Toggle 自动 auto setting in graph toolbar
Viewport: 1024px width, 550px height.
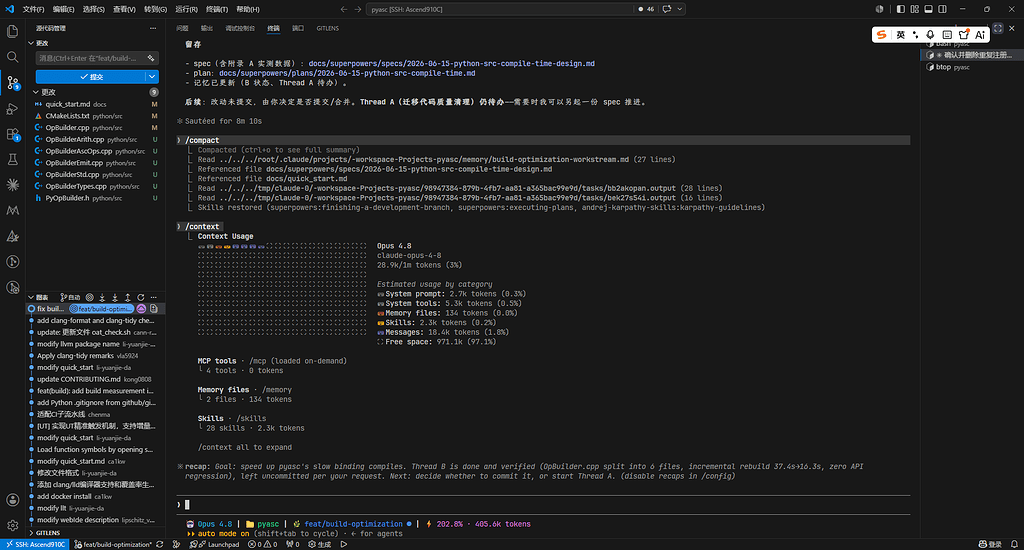(71, 297)
